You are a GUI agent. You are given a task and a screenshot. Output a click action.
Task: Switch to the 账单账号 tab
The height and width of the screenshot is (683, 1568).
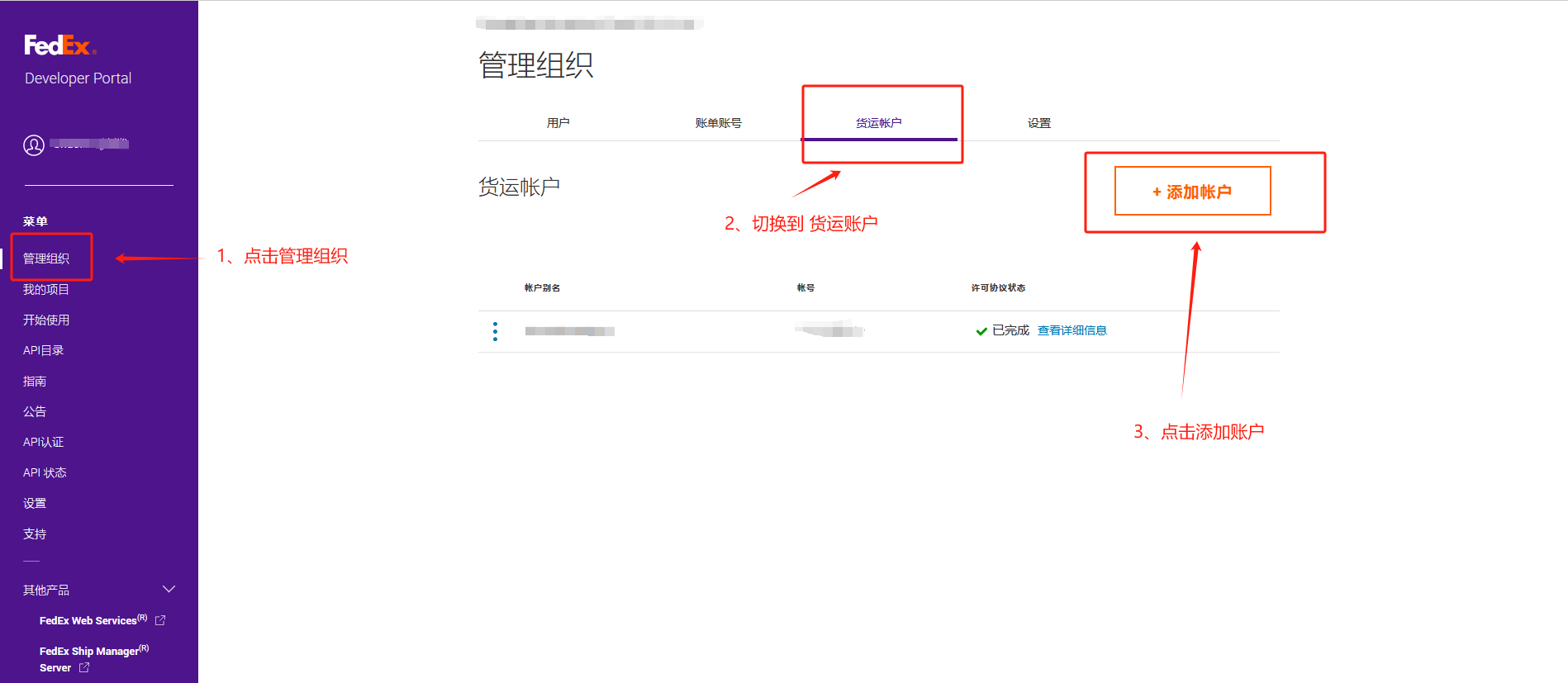coord(718,123)
